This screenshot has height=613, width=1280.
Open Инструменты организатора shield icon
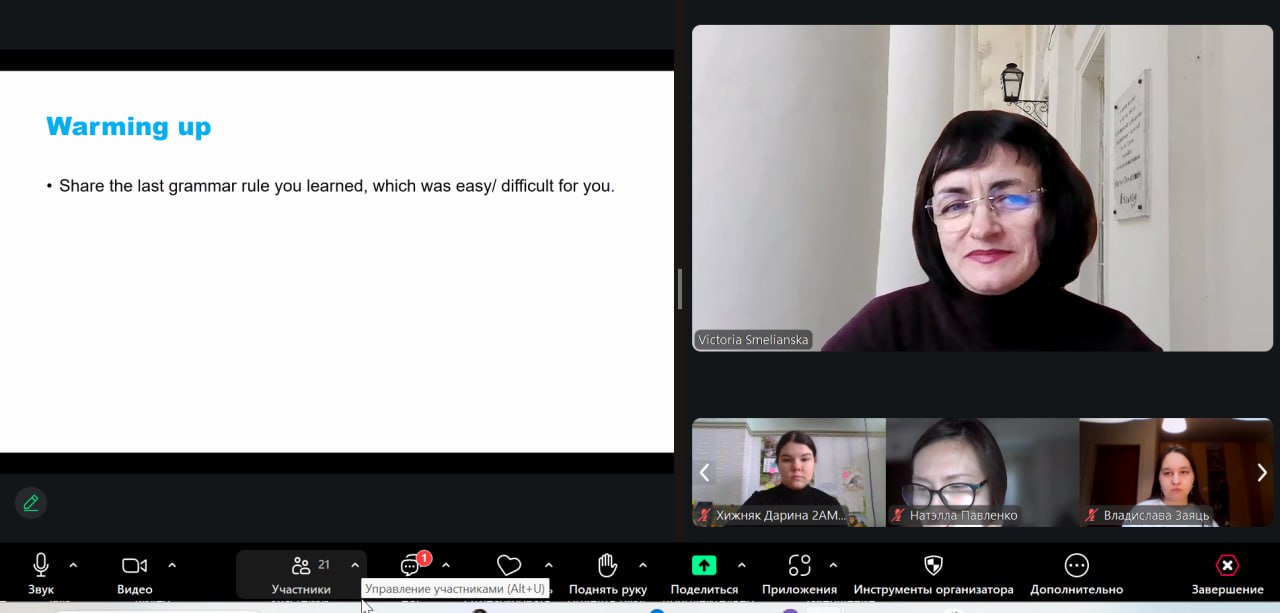point(933,566)
